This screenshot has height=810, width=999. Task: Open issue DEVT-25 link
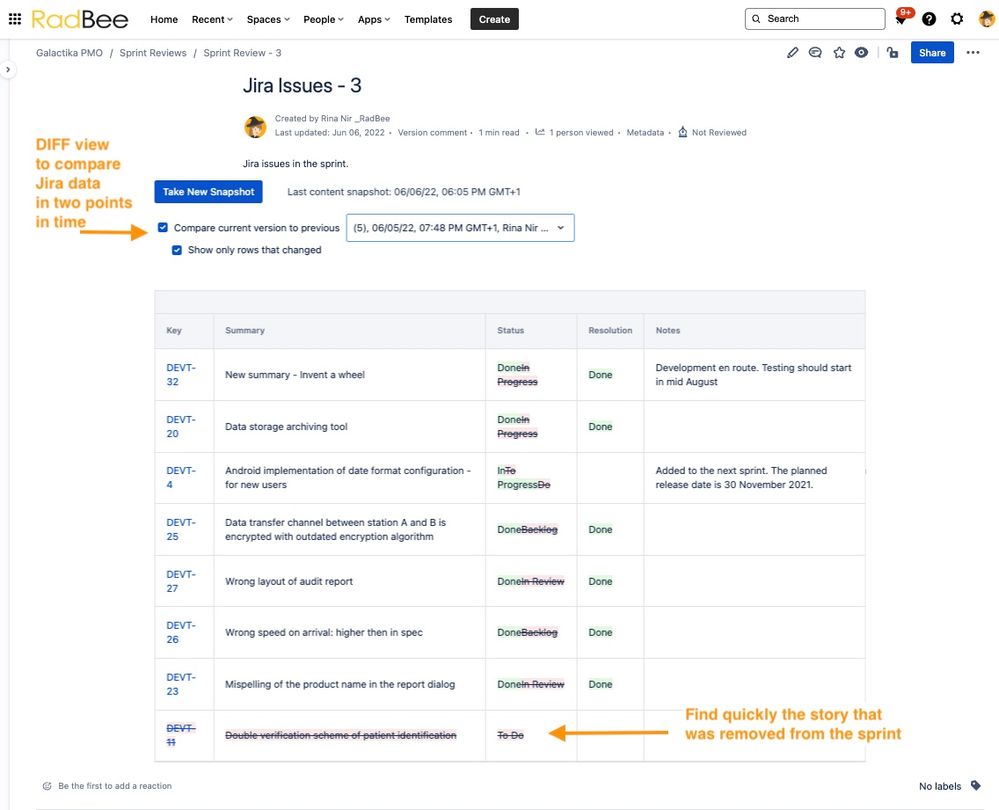click(x=181, y=529)
